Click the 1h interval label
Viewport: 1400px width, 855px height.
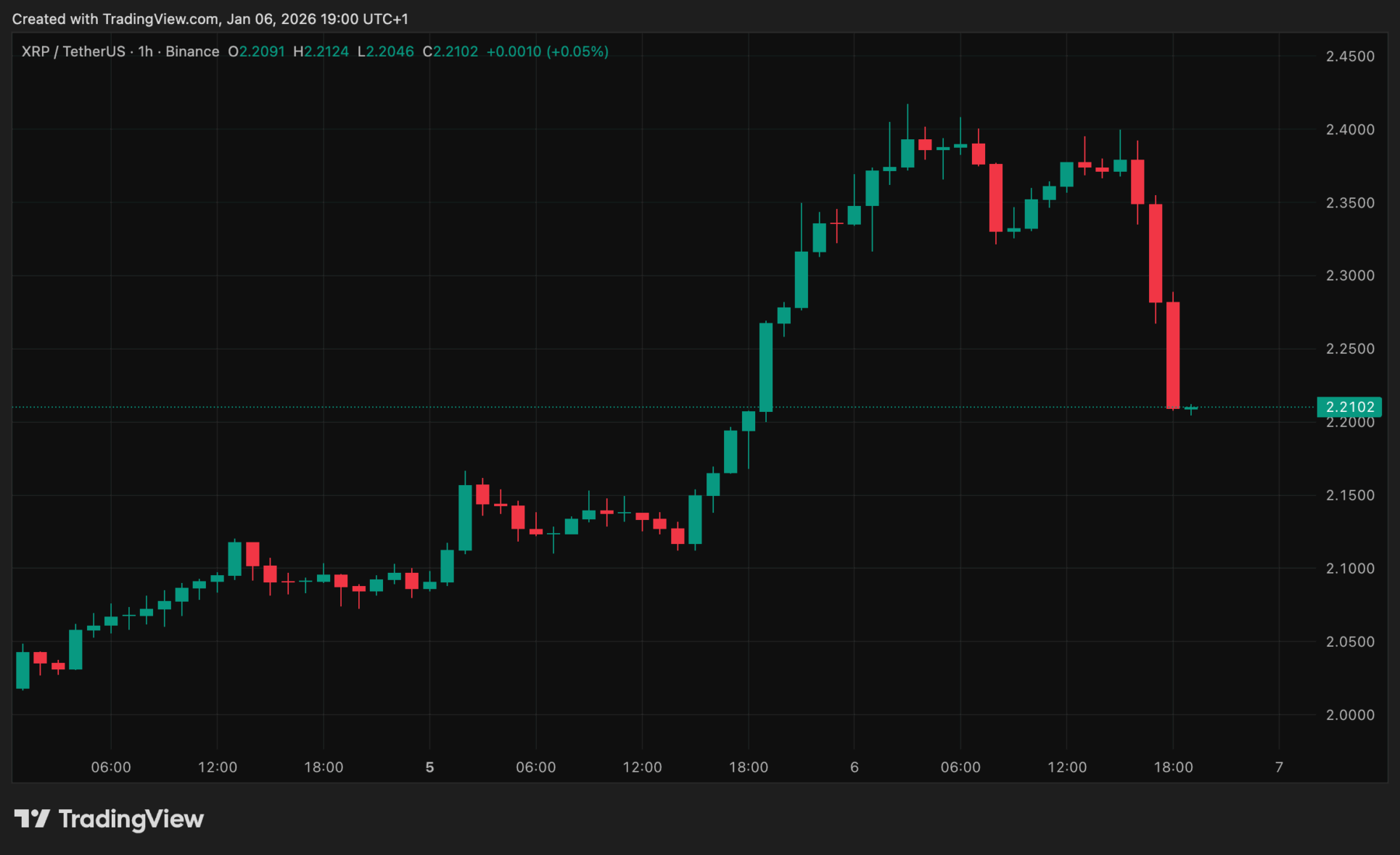pyautogui.click(x=145, y=51)
